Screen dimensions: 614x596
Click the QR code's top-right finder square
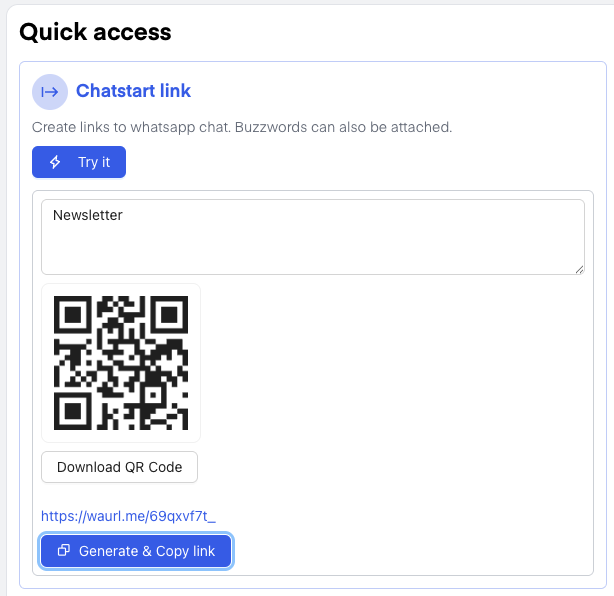[169, 315]
